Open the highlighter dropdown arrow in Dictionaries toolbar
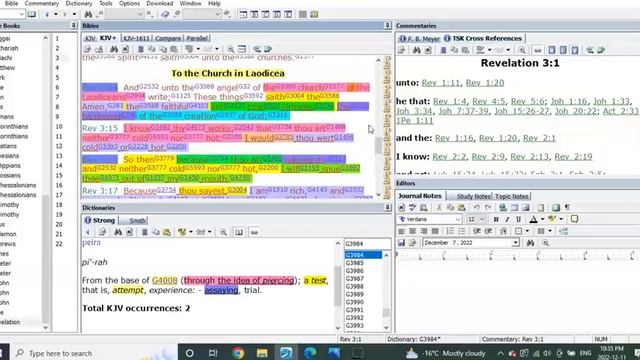The width and height of the screenshot is (640, 360). click(191, 232)
